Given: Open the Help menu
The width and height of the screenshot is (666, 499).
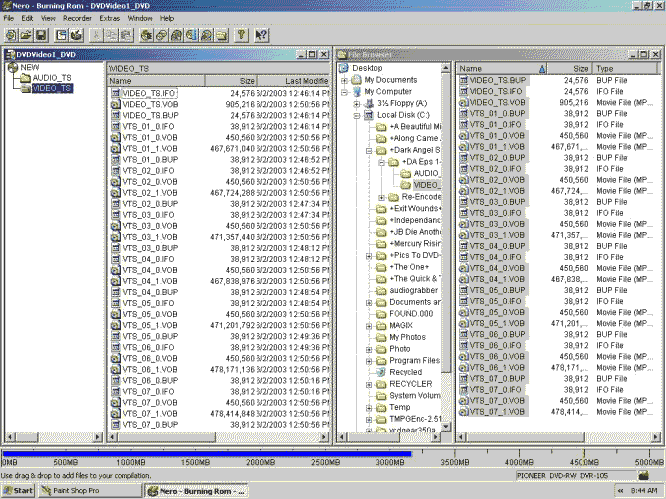Looking at the screenshot, I should (167, 18).
